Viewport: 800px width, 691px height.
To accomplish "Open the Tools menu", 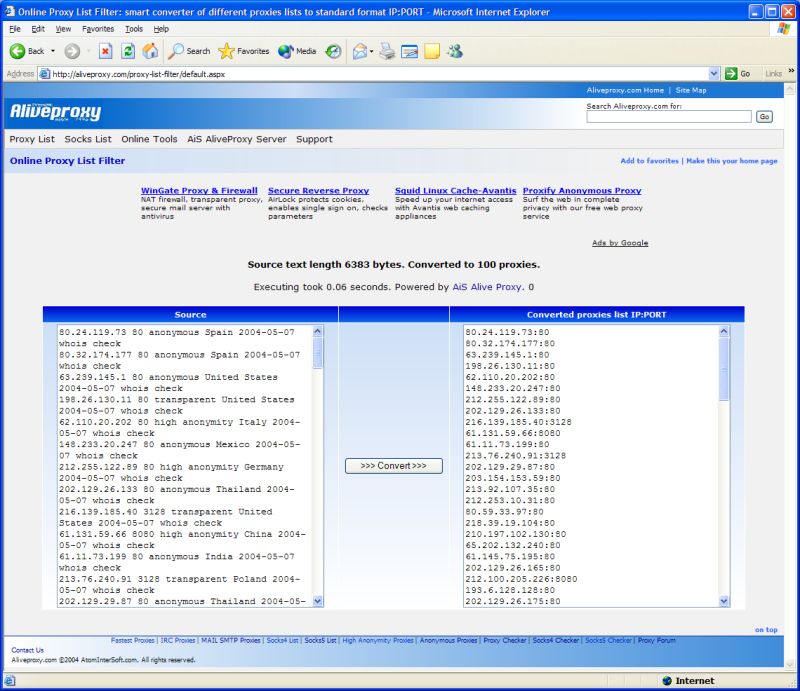I will (133, 28).
